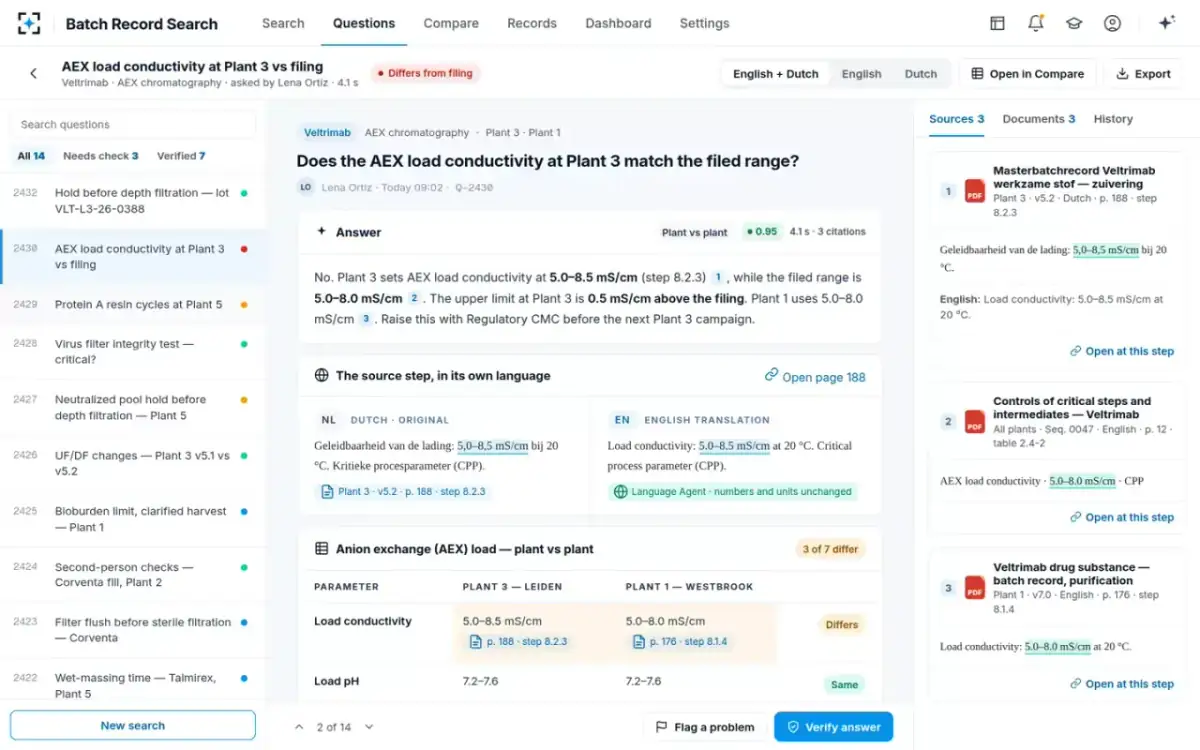Screen dimensions: 1200x750
Task: Select the English + Dutch view
Action: [x=775, y=74]
